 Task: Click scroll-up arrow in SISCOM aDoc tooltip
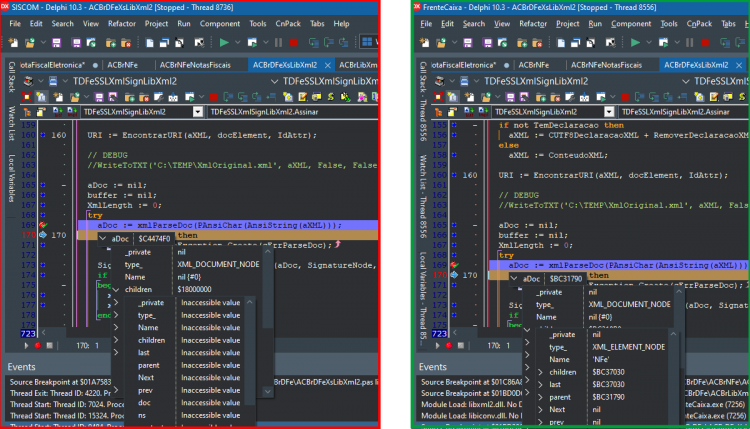pyautogui.click(x=268, y=252)
